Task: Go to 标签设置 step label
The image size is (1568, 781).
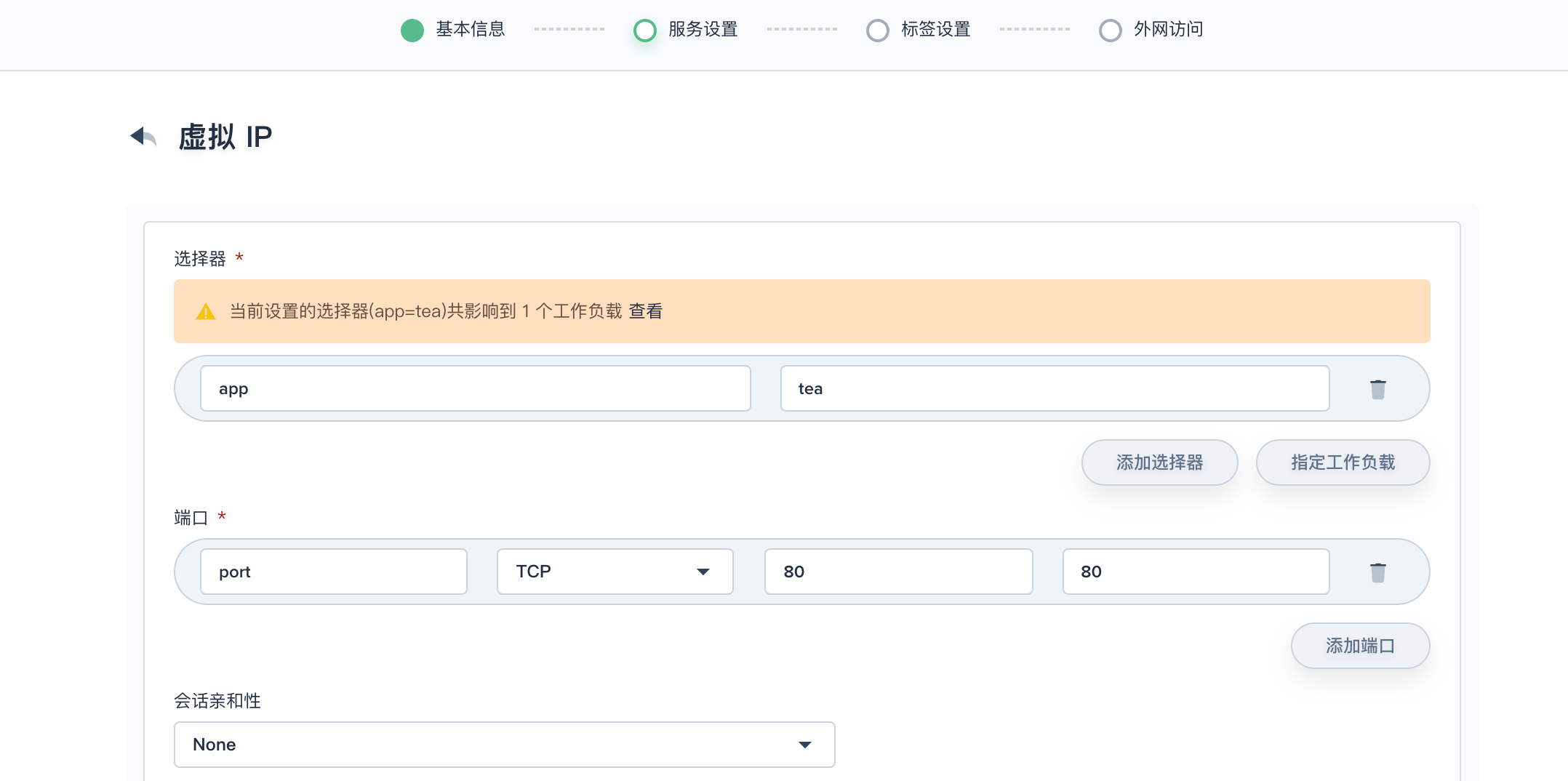Action: (x=936, y=29)
